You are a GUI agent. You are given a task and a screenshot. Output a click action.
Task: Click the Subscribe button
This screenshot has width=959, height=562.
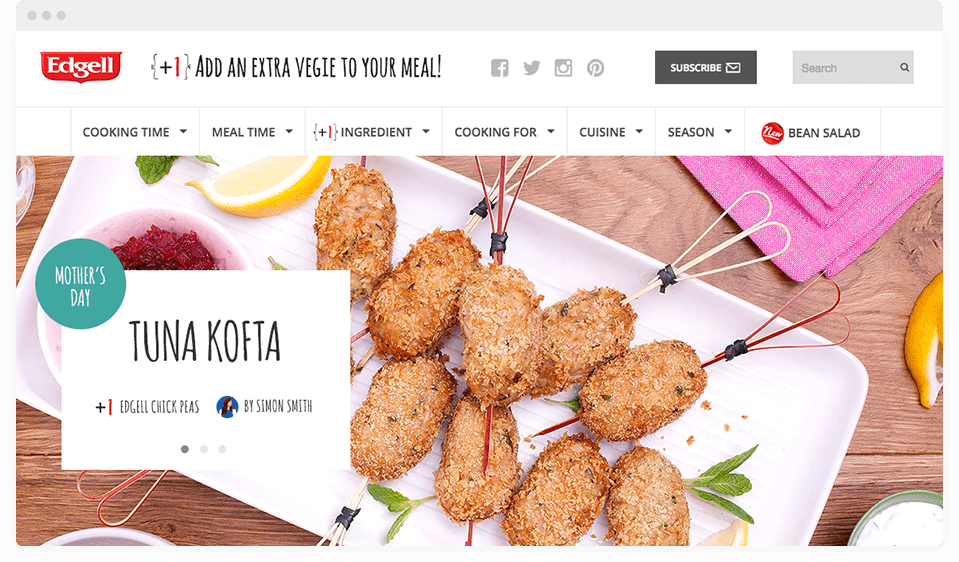(705, 67)
